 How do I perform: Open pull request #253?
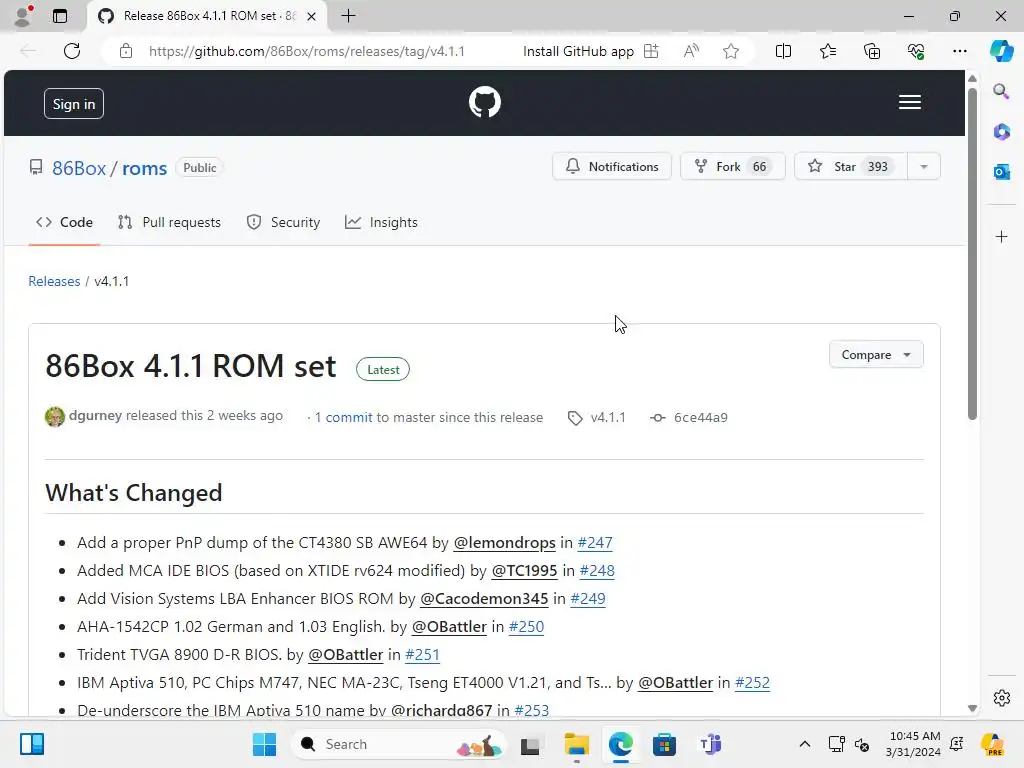[x=532, y=711]
